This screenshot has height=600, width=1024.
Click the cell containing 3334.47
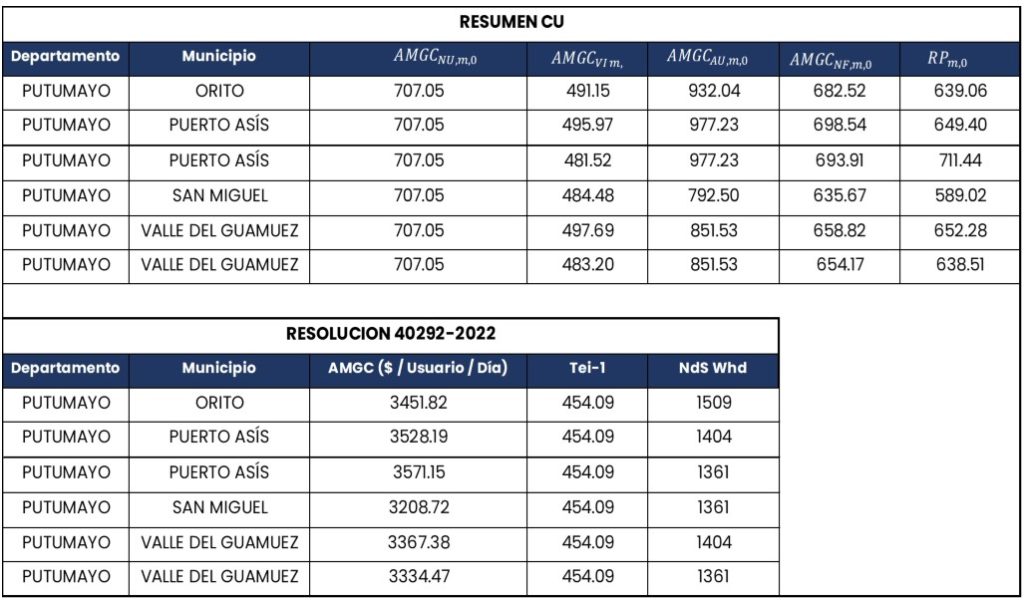(x=418, y=577)
